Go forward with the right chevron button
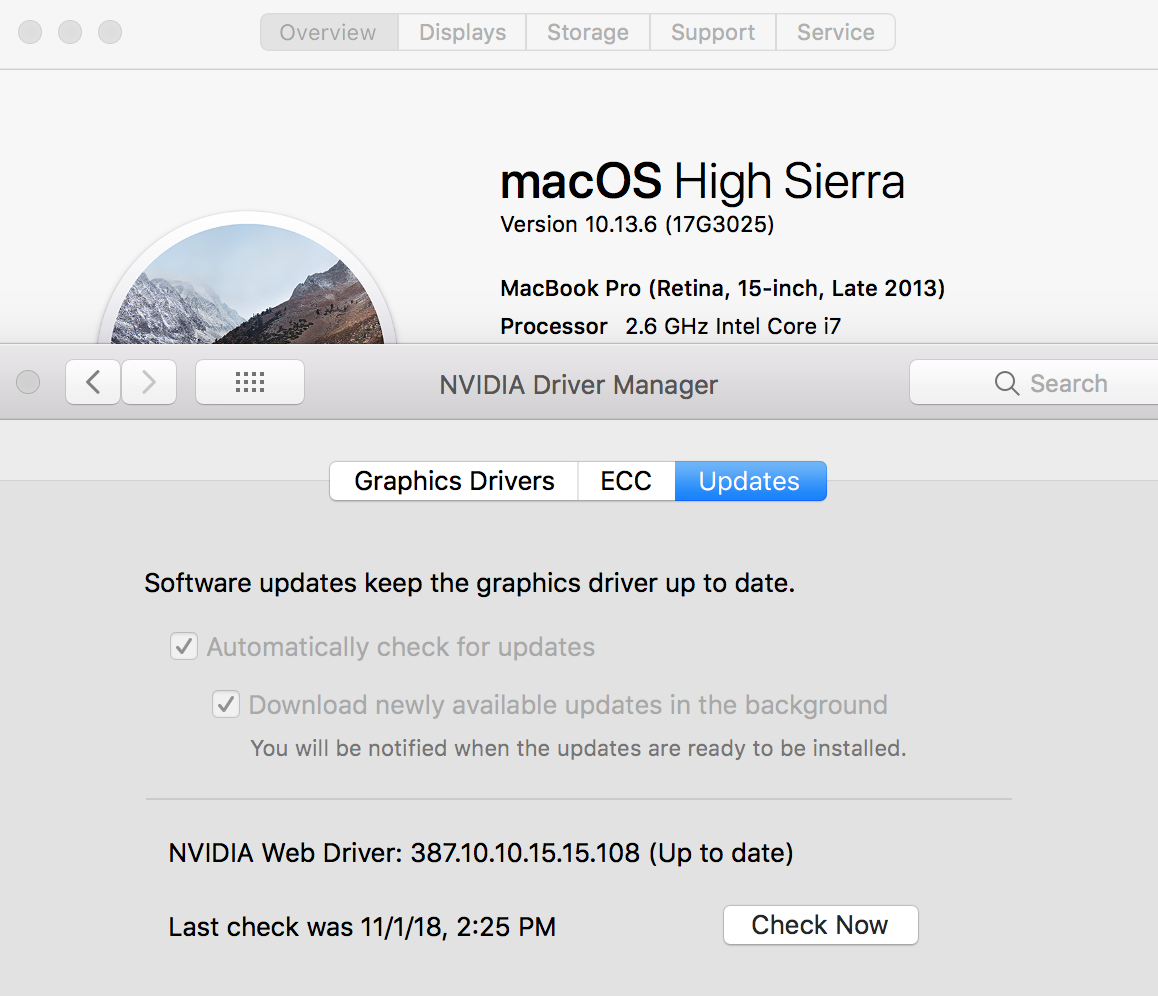The height and width of the screenshot is (996, 1158). pyautogui.click(x=149, y=382)
